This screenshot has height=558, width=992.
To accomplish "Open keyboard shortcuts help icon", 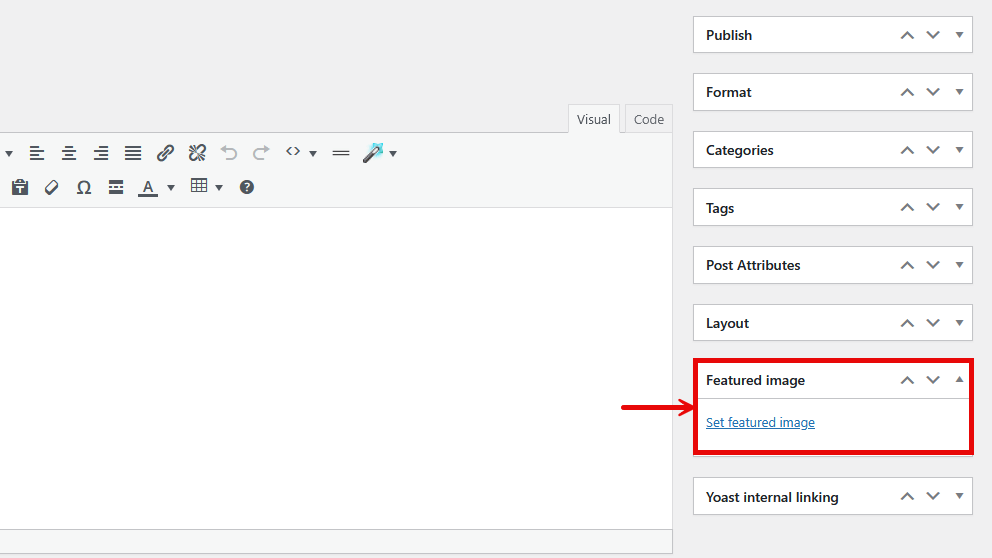I will (x=247, y=187).
